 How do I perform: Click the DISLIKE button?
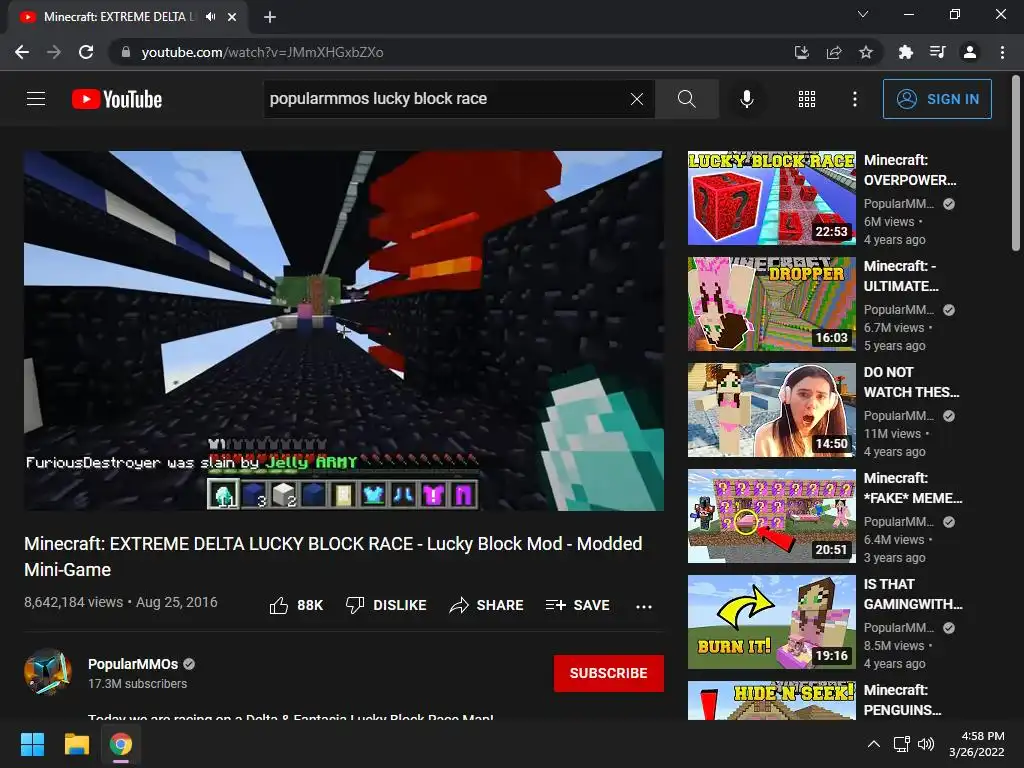pyautogui.click(x=386, y=605)
